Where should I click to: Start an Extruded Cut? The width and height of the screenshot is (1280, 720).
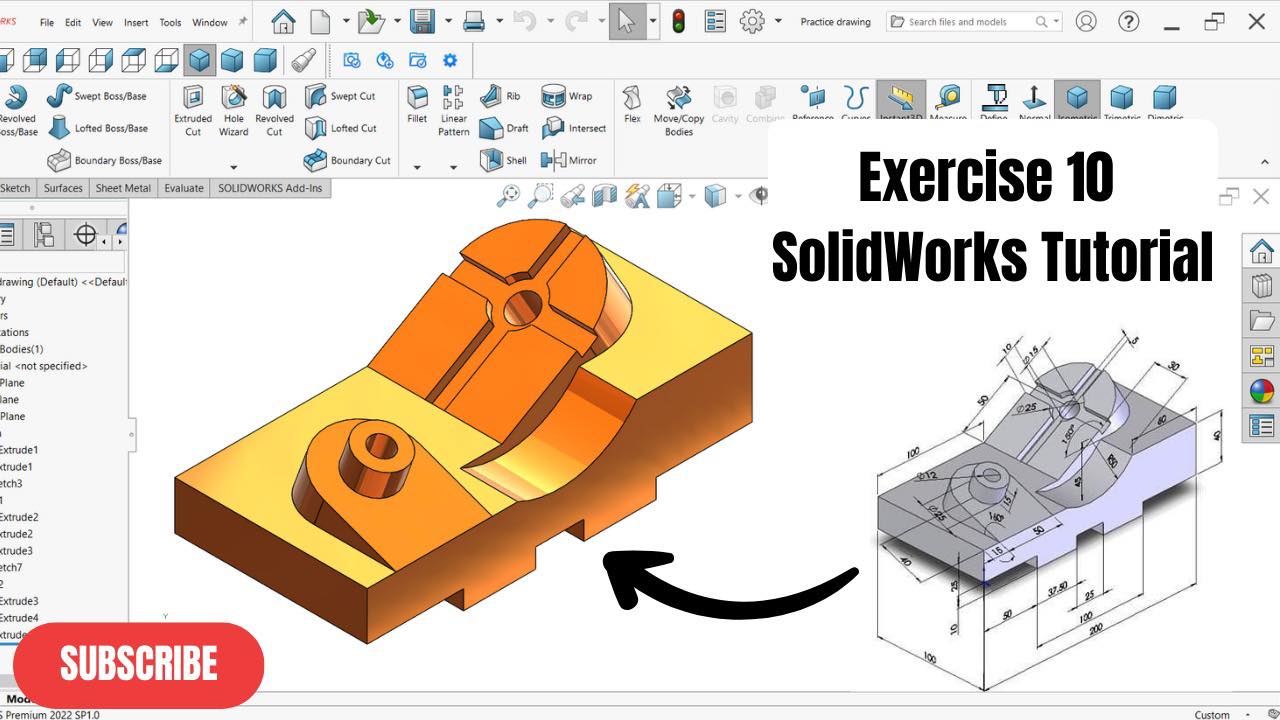point(193,111)
